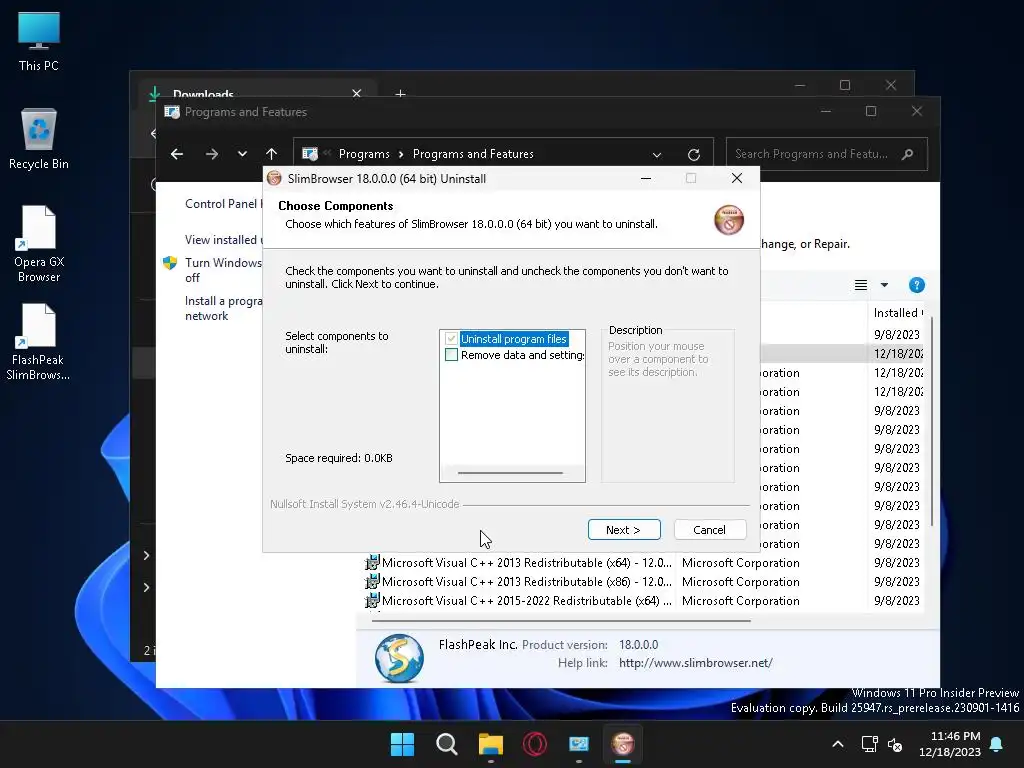This screenshot has height=768, width=1024.
Task: Open 'Turn Windows features on or off'
Action: pyautogui.click(x=223, y=270)
